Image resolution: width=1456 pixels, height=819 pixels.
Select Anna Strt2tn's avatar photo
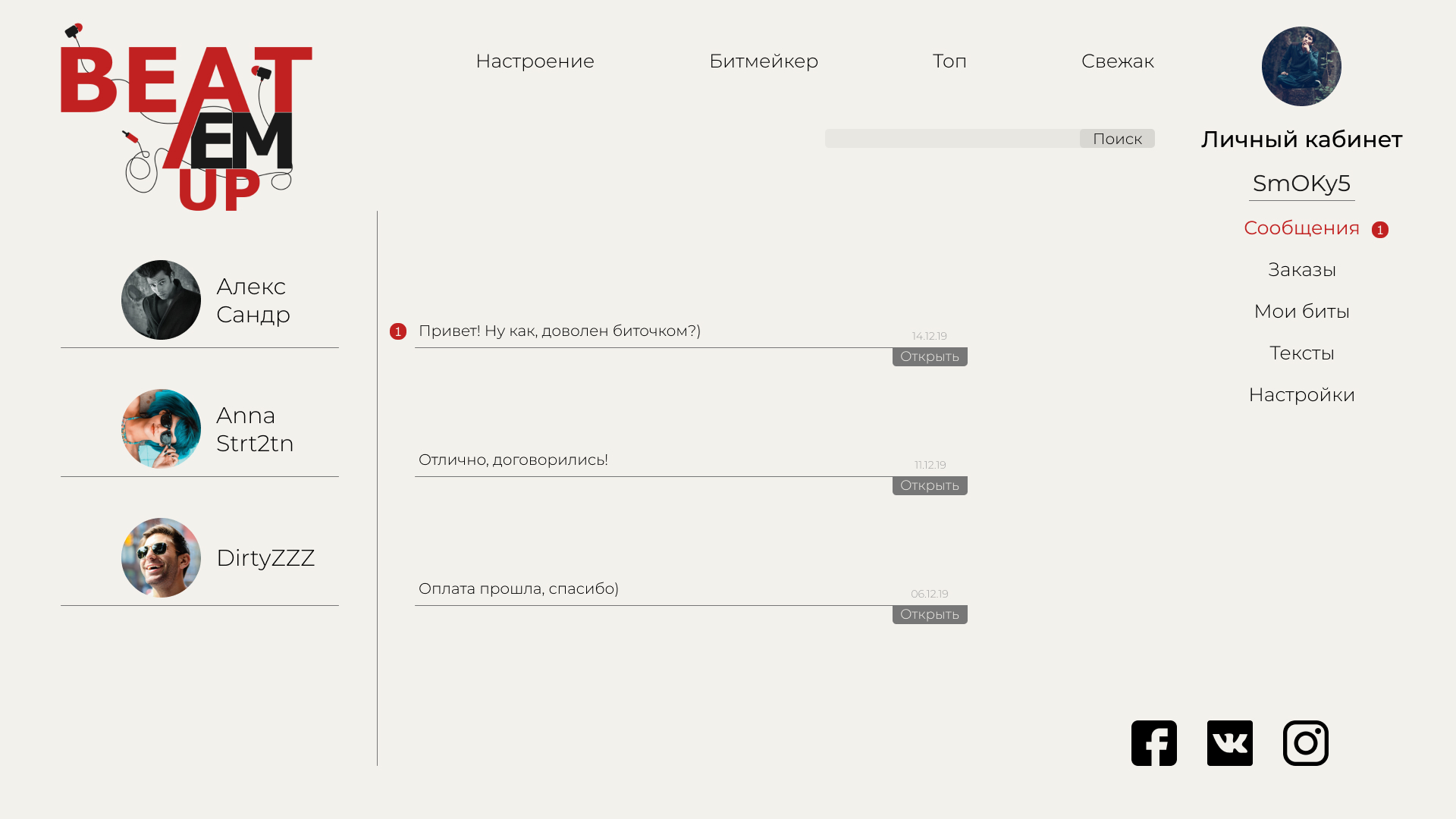coord(161,429)
